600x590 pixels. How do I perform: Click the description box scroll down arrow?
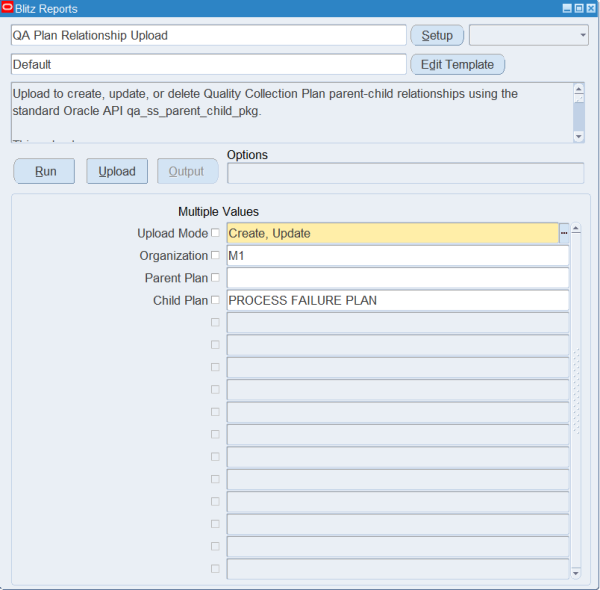click(x=579, y=137)
